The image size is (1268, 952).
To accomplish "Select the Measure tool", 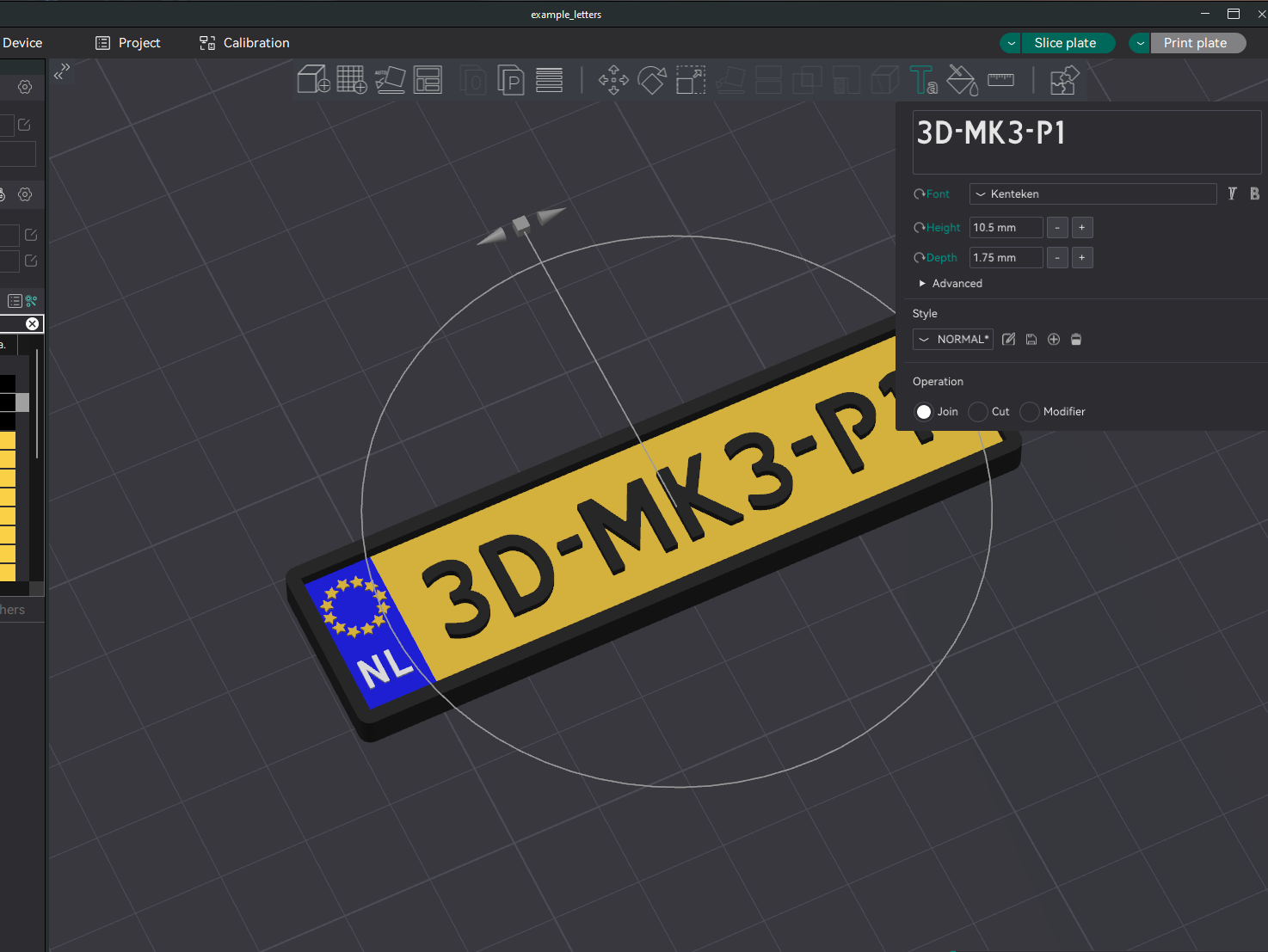I will (x=1000, y=79).
